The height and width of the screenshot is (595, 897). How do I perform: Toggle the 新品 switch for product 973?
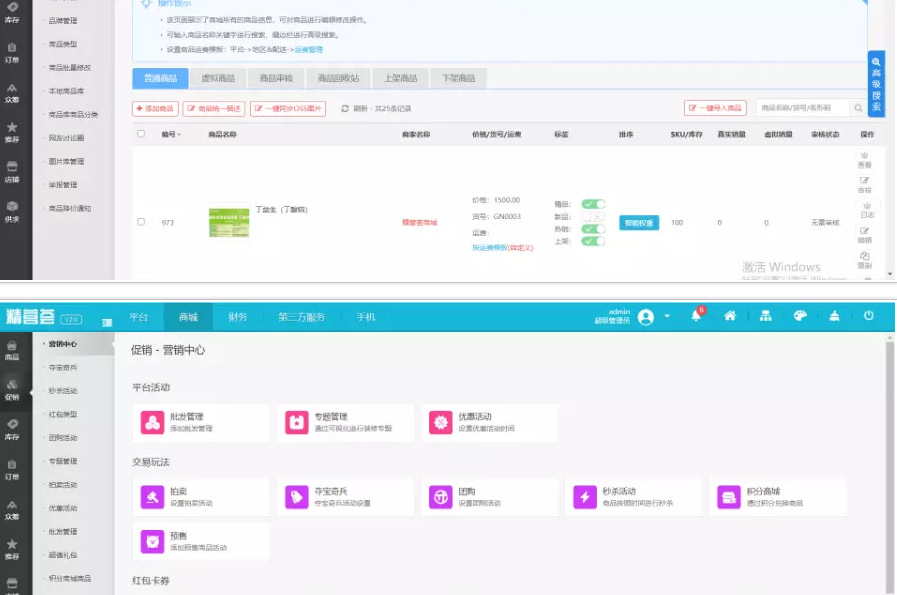click(x=593, y=216)
